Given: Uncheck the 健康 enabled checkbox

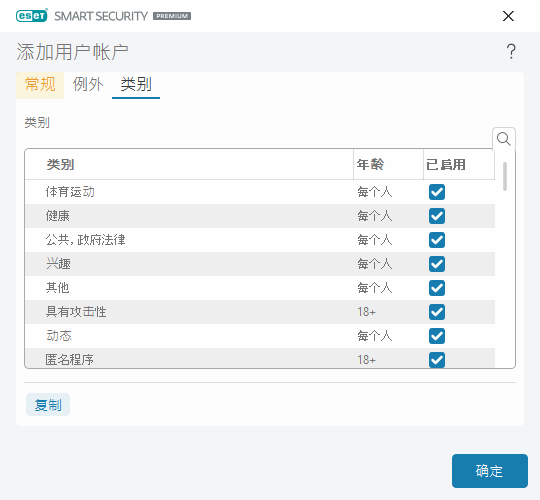Looking at the screenshot, I should tap(437, 216).
